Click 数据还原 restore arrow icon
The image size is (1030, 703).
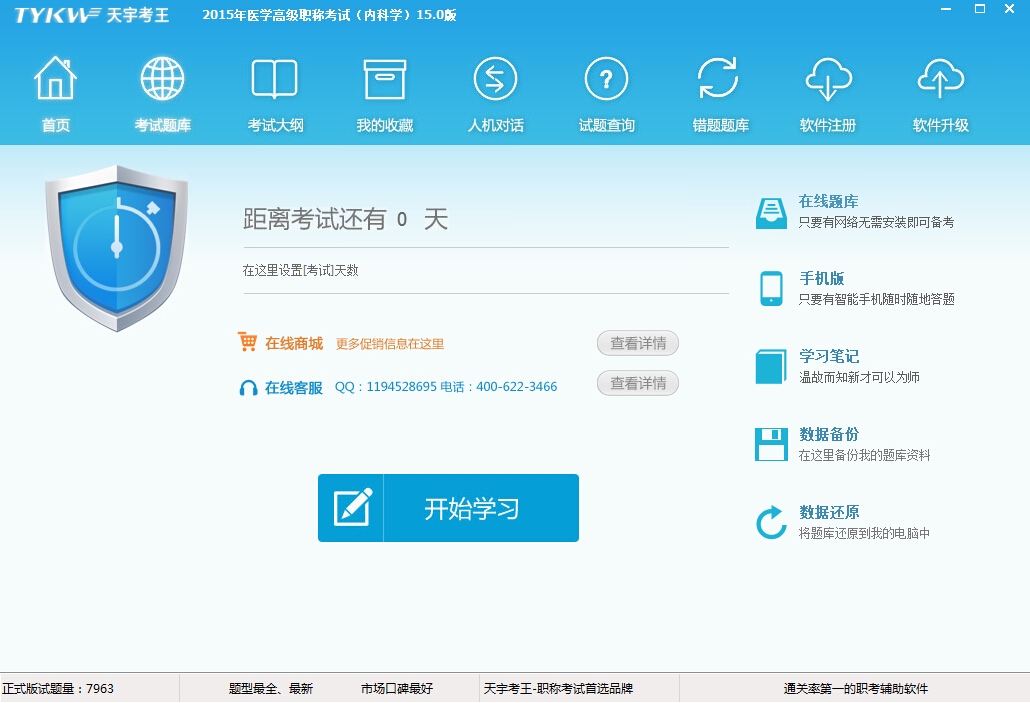(771, 522)
